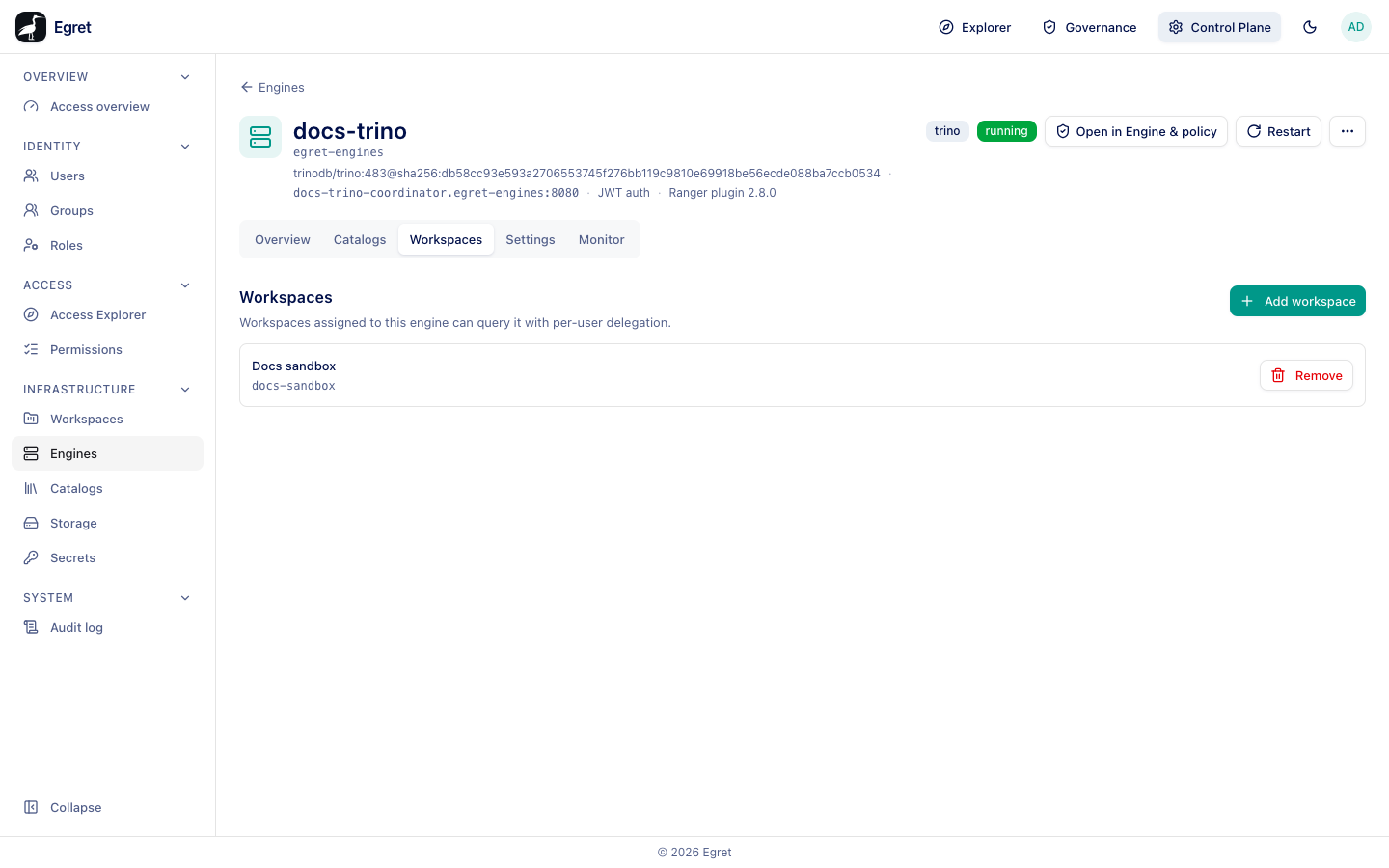Open the AD user avatar menu
The width and height of the screenshot is (1389, 868).
pyautogui.click(x=1356, y=27)
